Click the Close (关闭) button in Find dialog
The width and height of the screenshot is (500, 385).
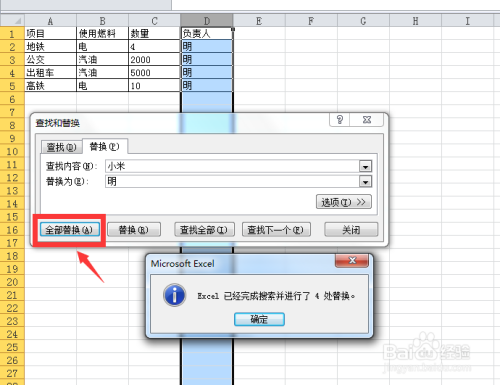point(351,230)
